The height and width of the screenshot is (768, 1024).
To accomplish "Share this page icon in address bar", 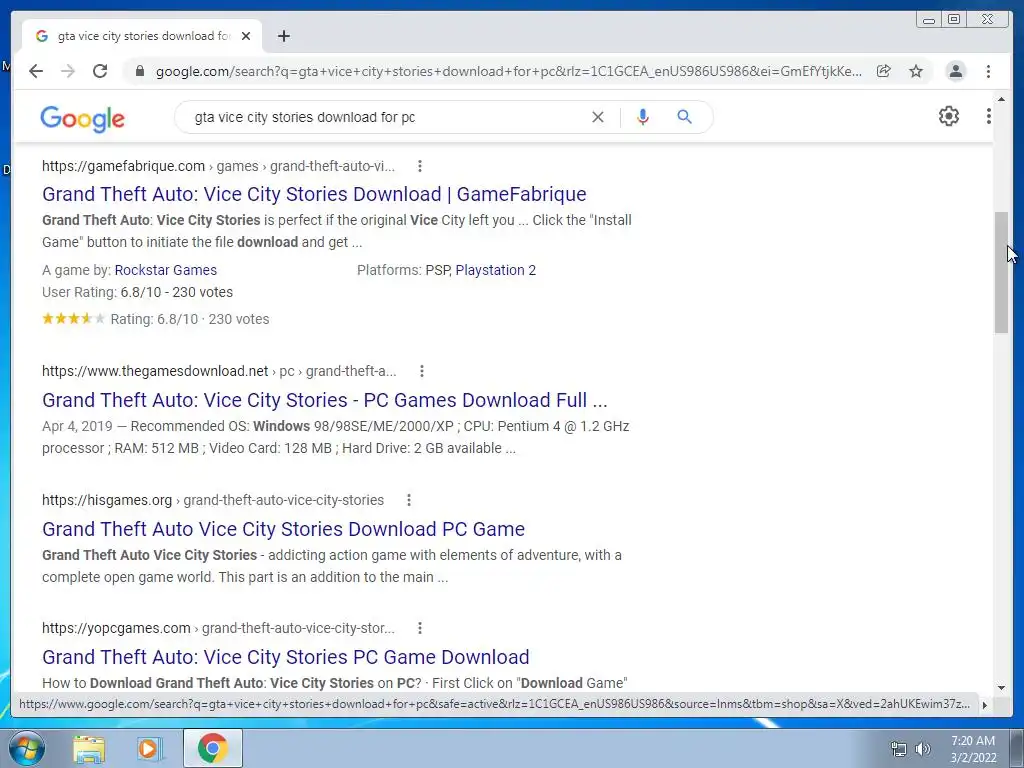I will [x=884, y=71].
